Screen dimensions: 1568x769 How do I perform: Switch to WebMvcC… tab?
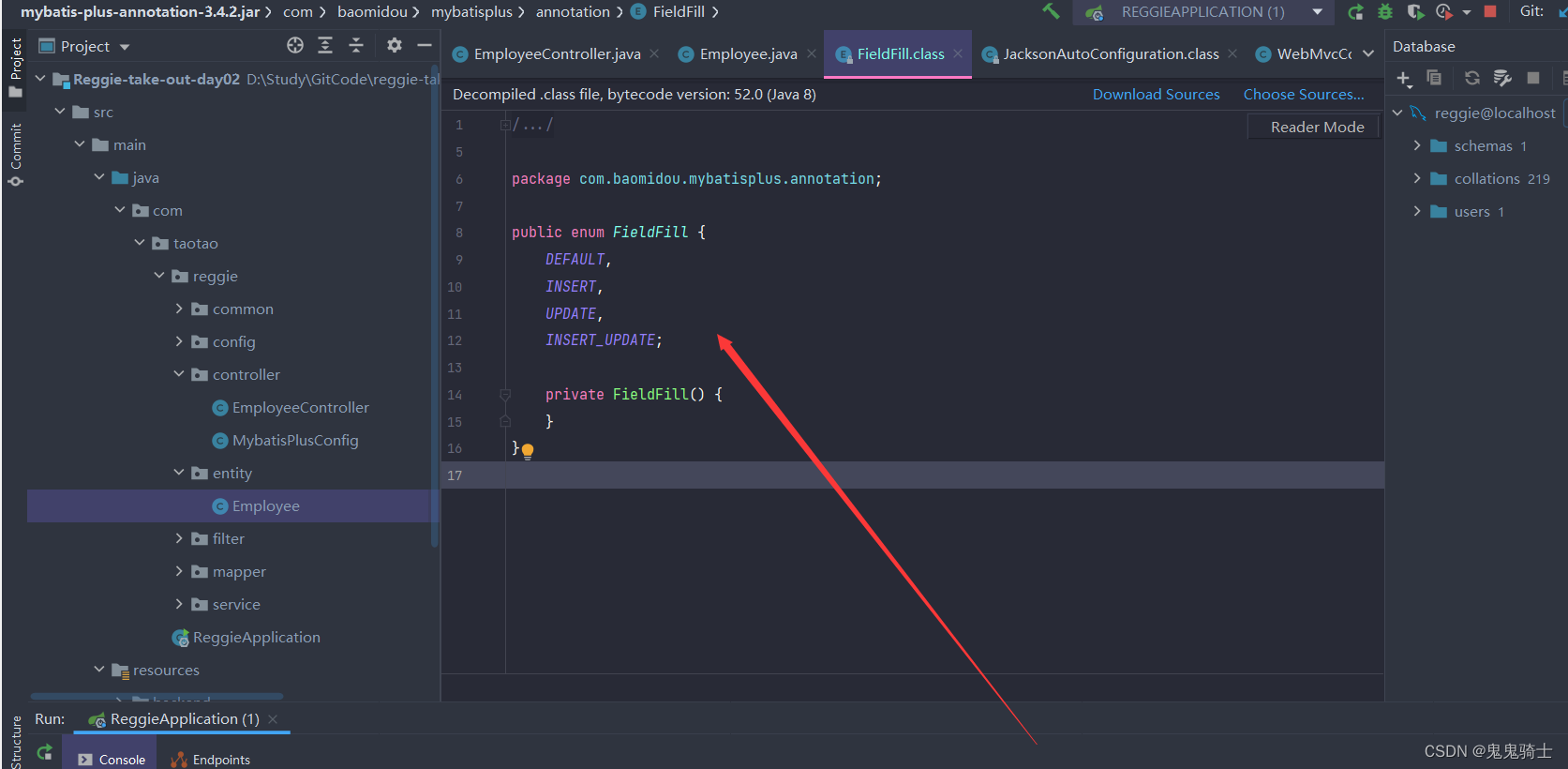point(1304,54)
